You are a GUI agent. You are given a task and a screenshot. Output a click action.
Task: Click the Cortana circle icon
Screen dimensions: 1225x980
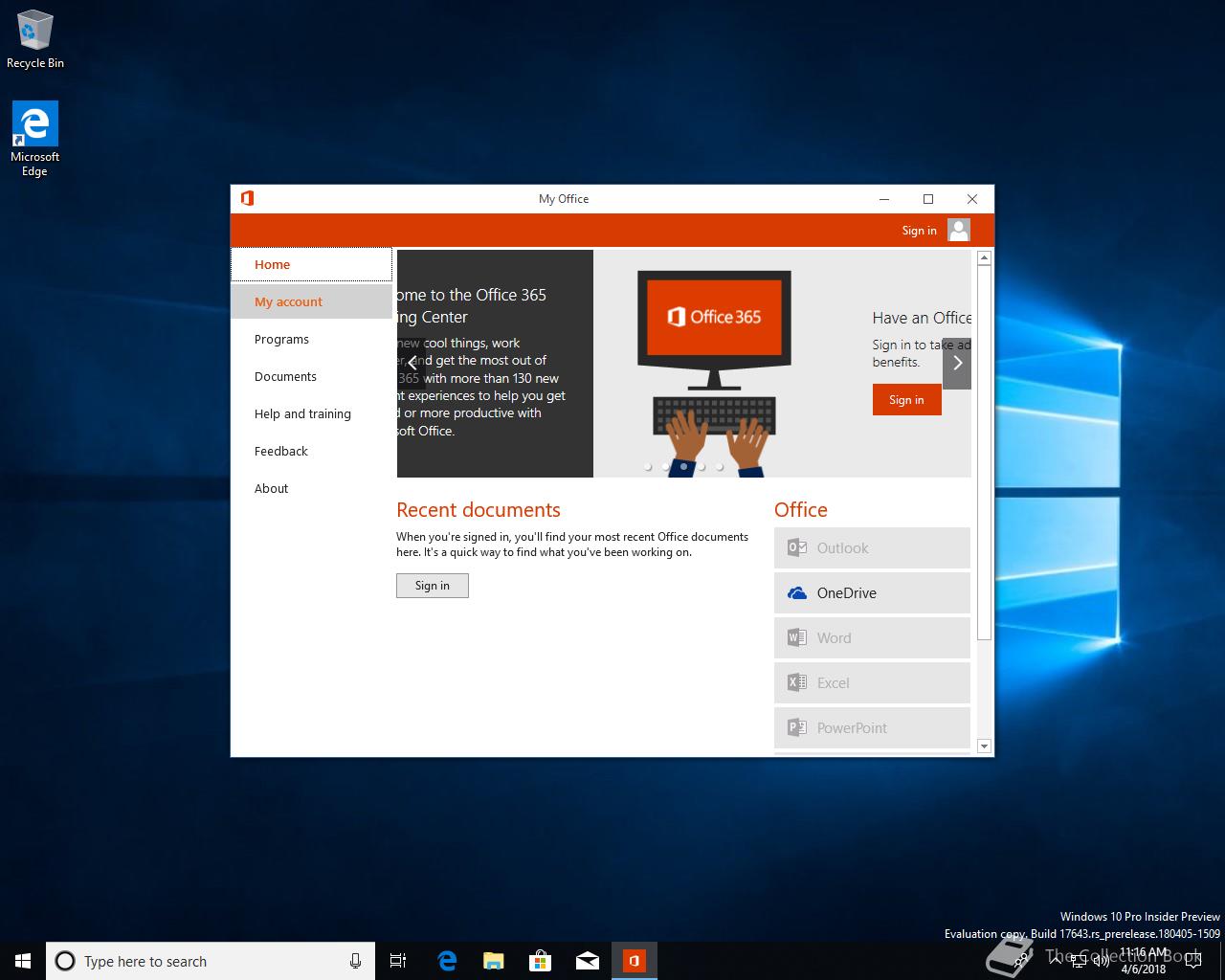pyautogui.click(x=65, y=961)
